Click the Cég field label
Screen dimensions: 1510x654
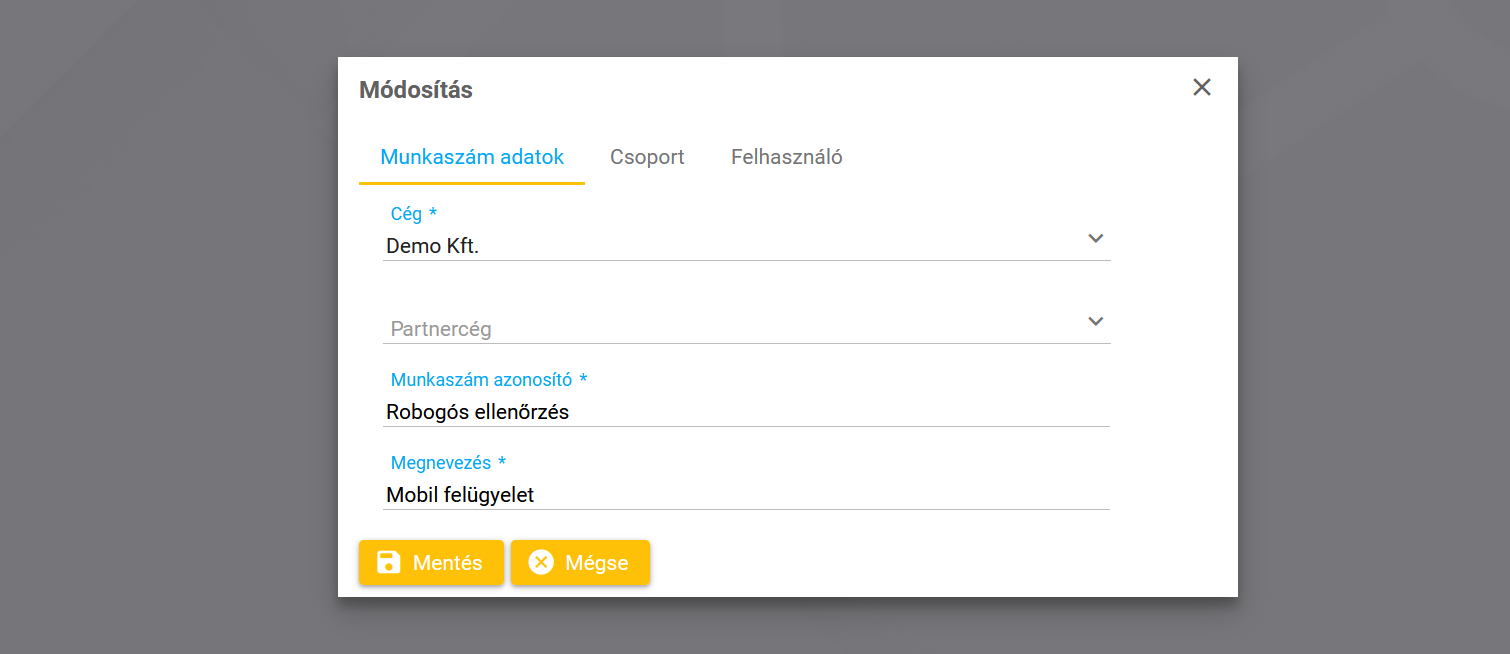(x=406, y=214)
